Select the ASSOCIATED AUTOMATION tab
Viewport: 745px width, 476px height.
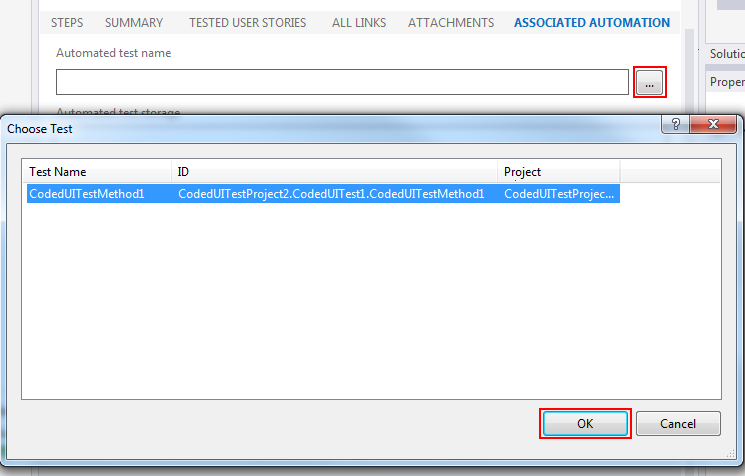click(592, 23)
